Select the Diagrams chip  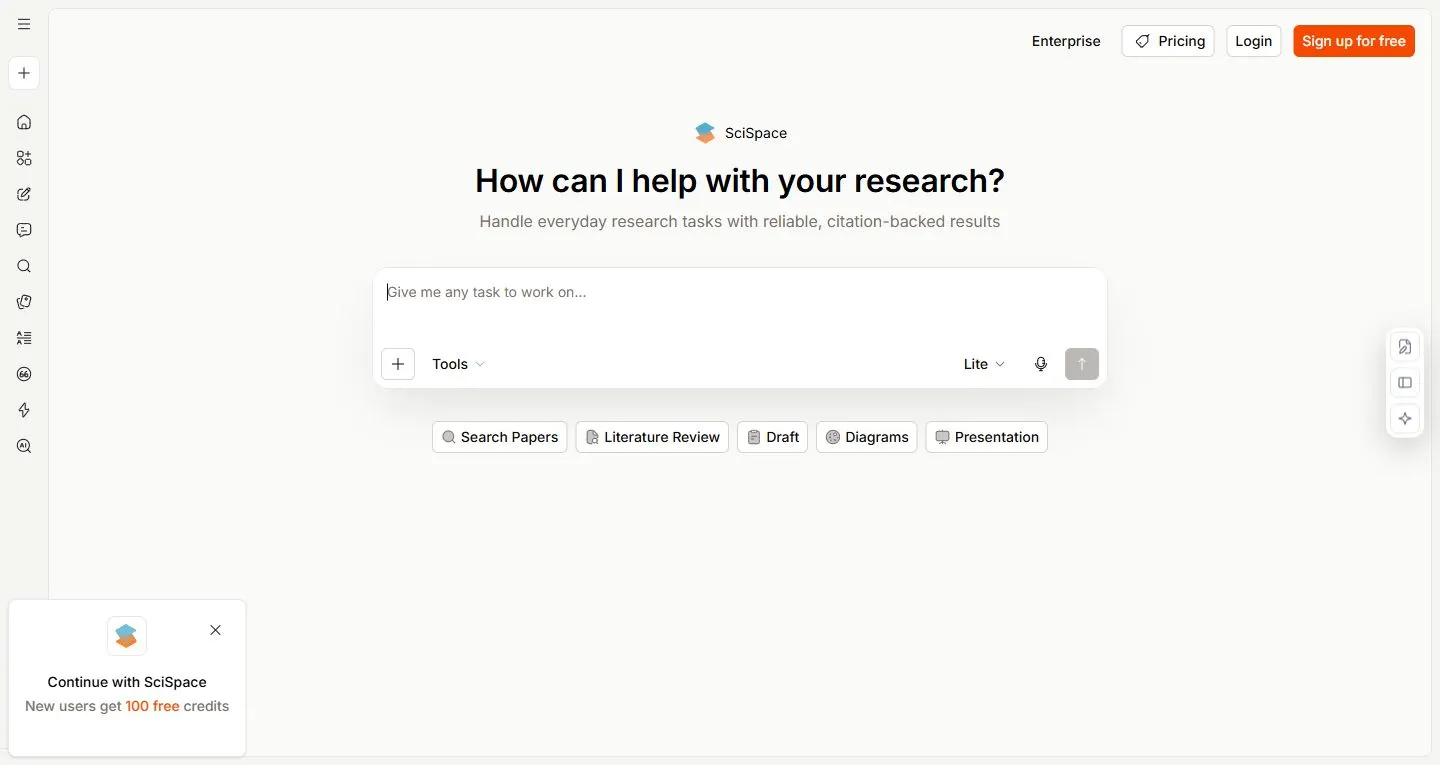coord(867,437)
